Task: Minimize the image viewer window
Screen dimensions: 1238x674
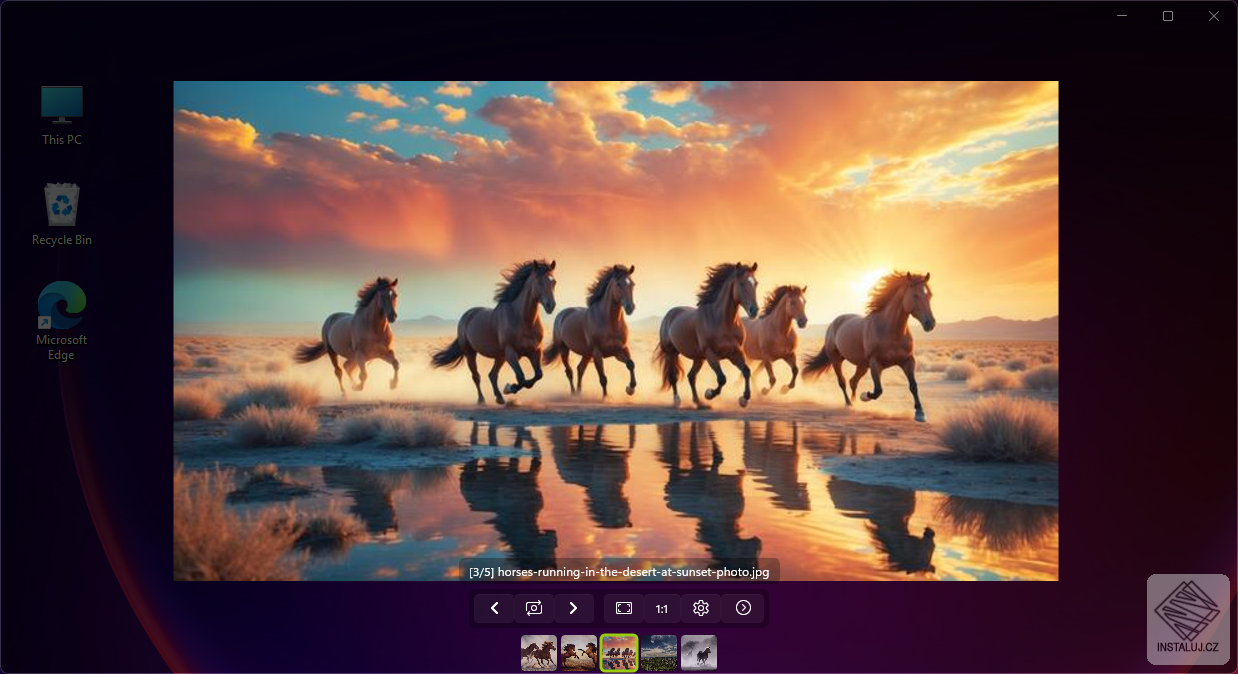Action: pos(1122,16)
